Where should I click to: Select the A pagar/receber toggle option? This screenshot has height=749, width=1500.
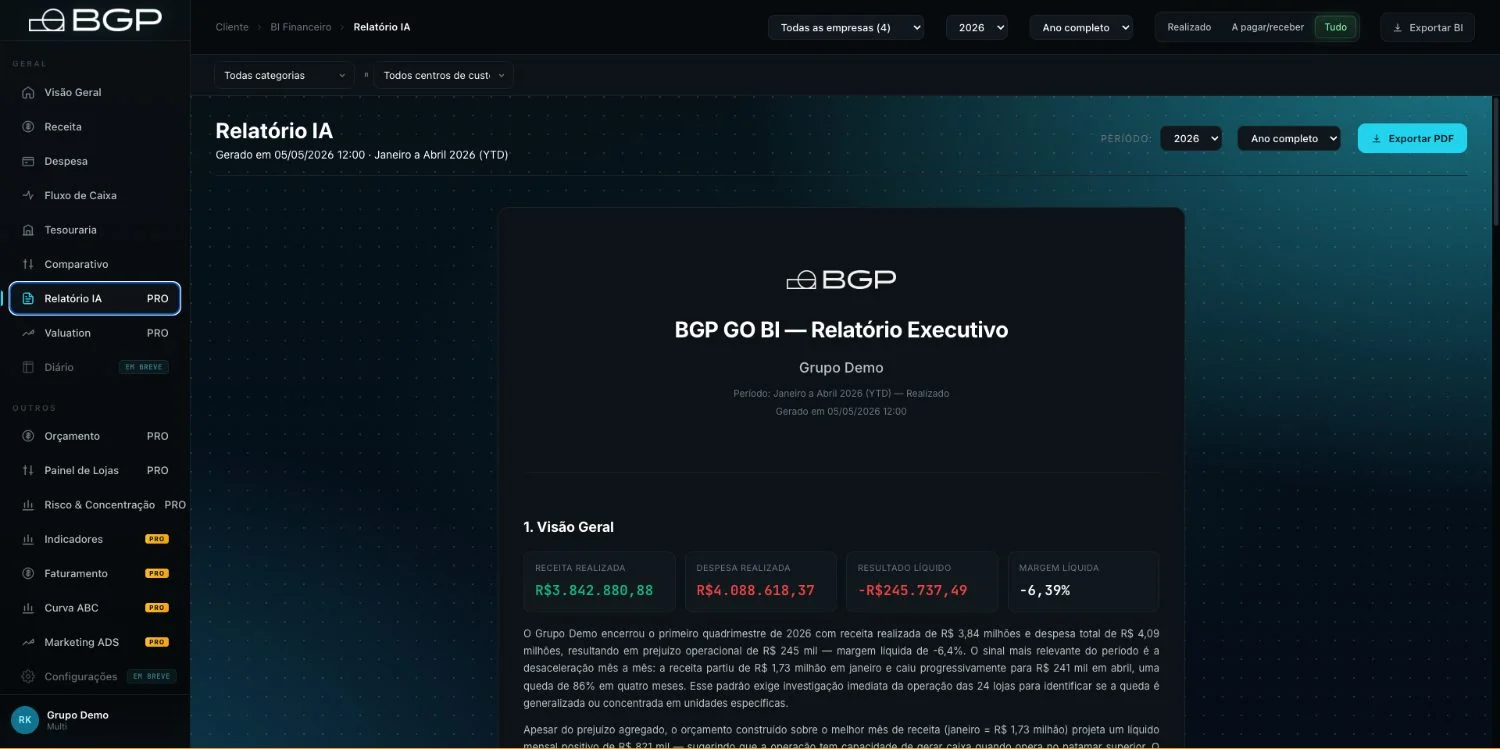1267,27
